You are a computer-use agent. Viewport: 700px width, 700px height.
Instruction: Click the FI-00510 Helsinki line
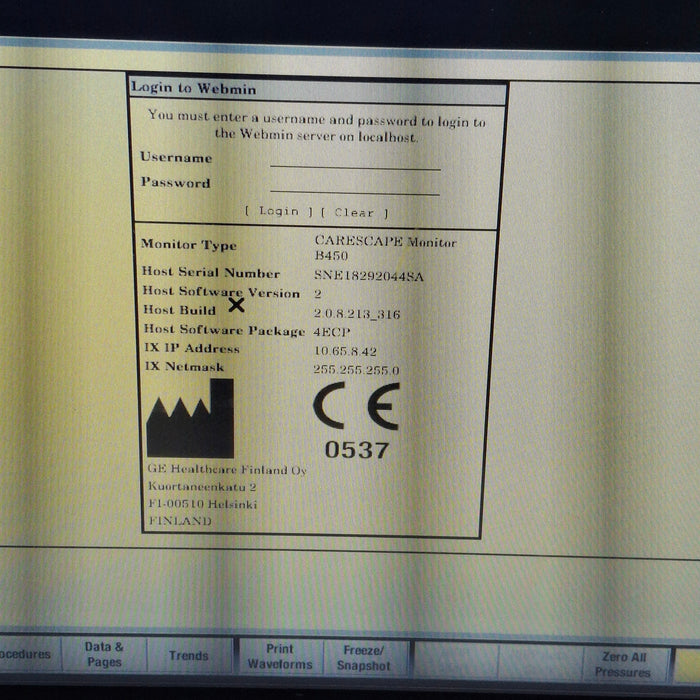(203, 504)
